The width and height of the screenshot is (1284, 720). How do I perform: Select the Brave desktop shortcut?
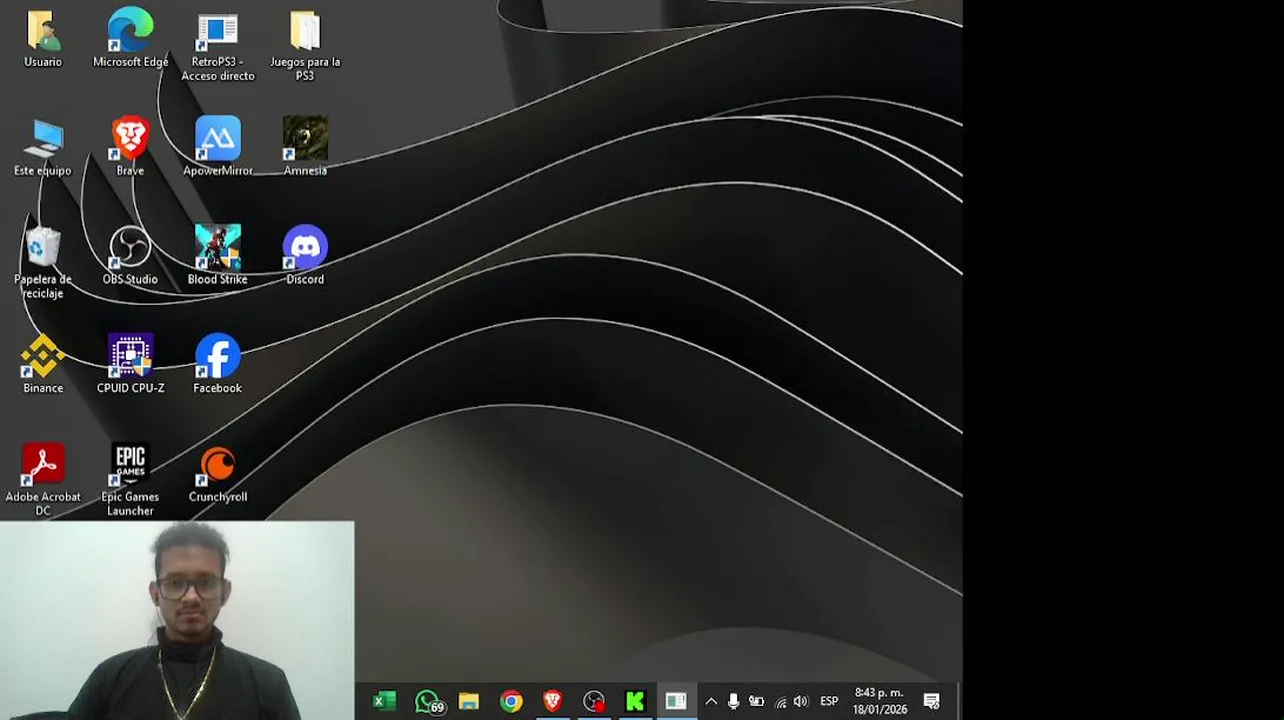point(130,148)
